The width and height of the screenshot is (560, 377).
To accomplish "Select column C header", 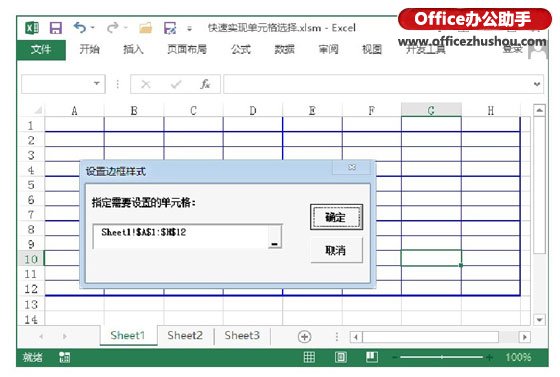I will pos(193,110).
